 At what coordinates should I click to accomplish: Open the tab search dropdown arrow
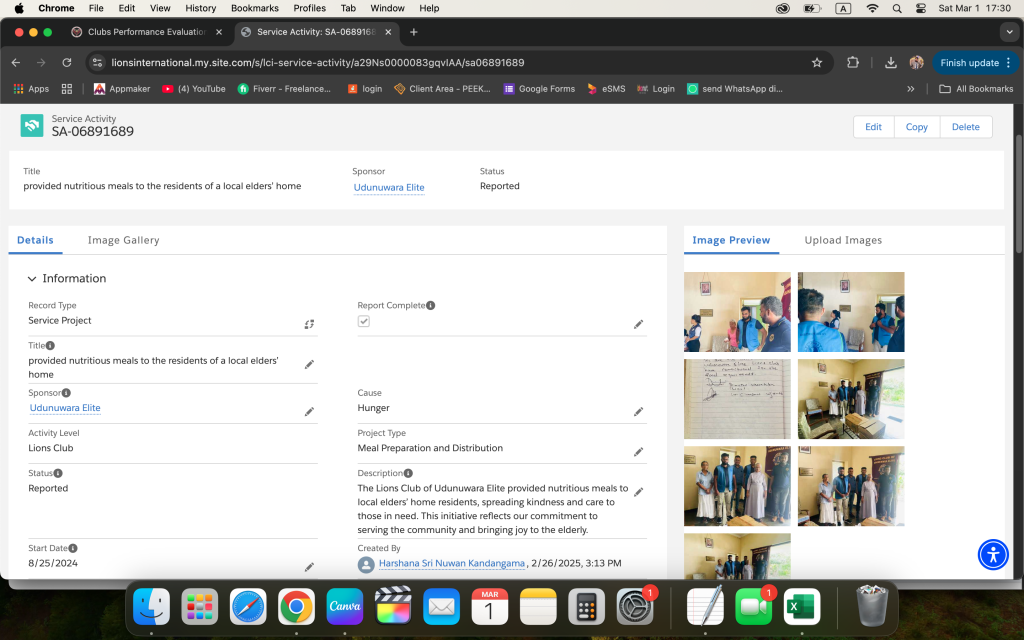[x=1009, y=32]
